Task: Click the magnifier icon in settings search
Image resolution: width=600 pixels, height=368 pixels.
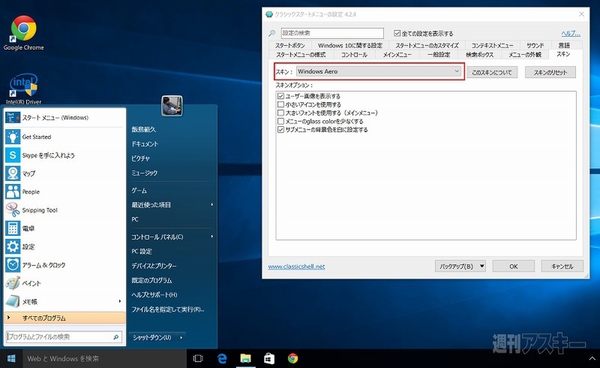Action: tap(272, 33)
